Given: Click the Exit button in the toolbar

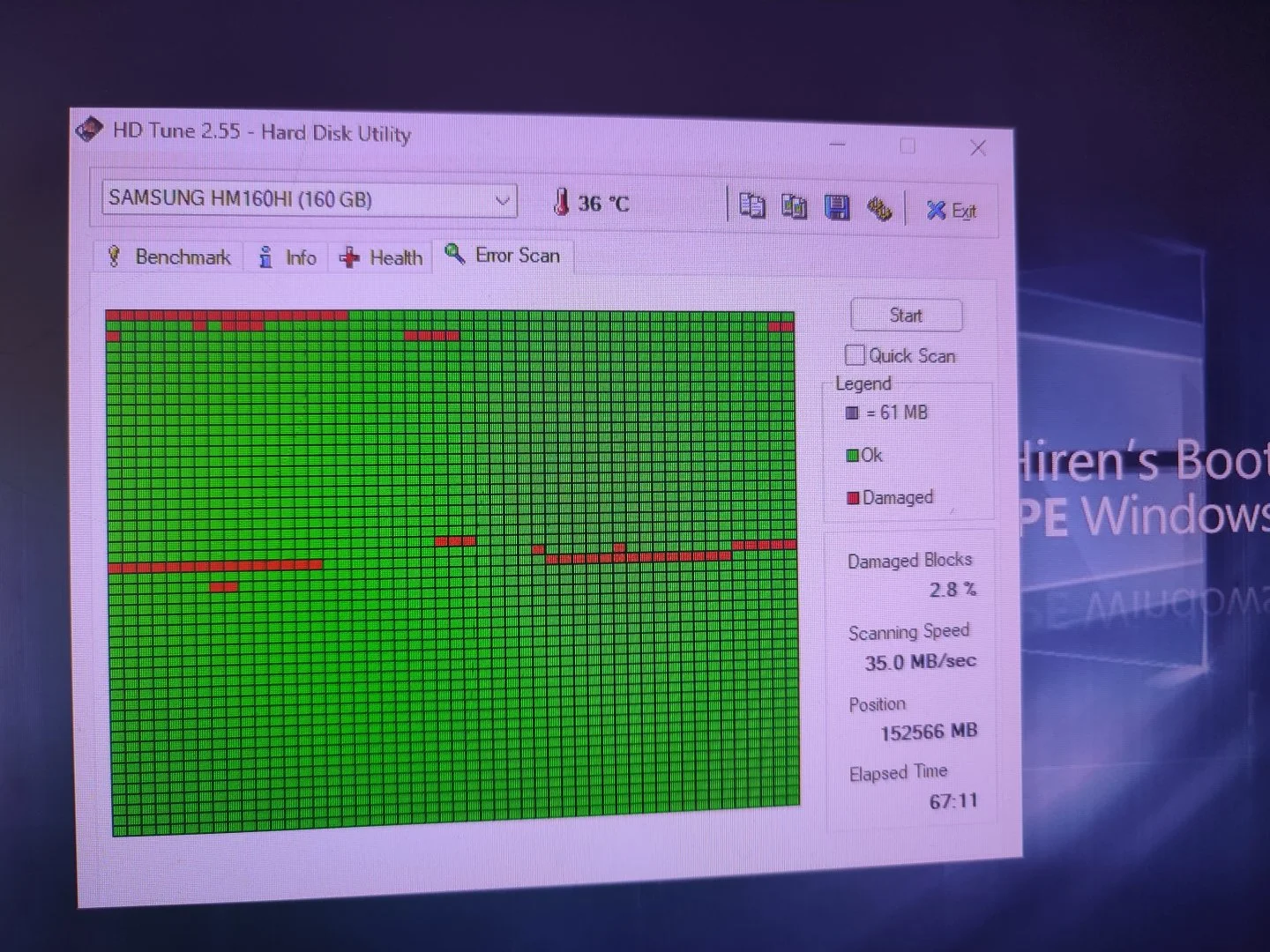Looking at the screenshot, I should (951, 211).
